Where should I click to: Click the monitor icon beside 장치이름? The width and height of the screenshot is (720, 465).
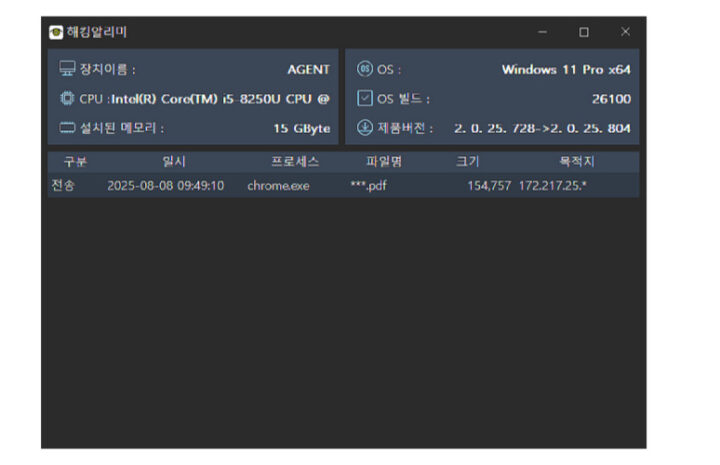tap(67, 69)
